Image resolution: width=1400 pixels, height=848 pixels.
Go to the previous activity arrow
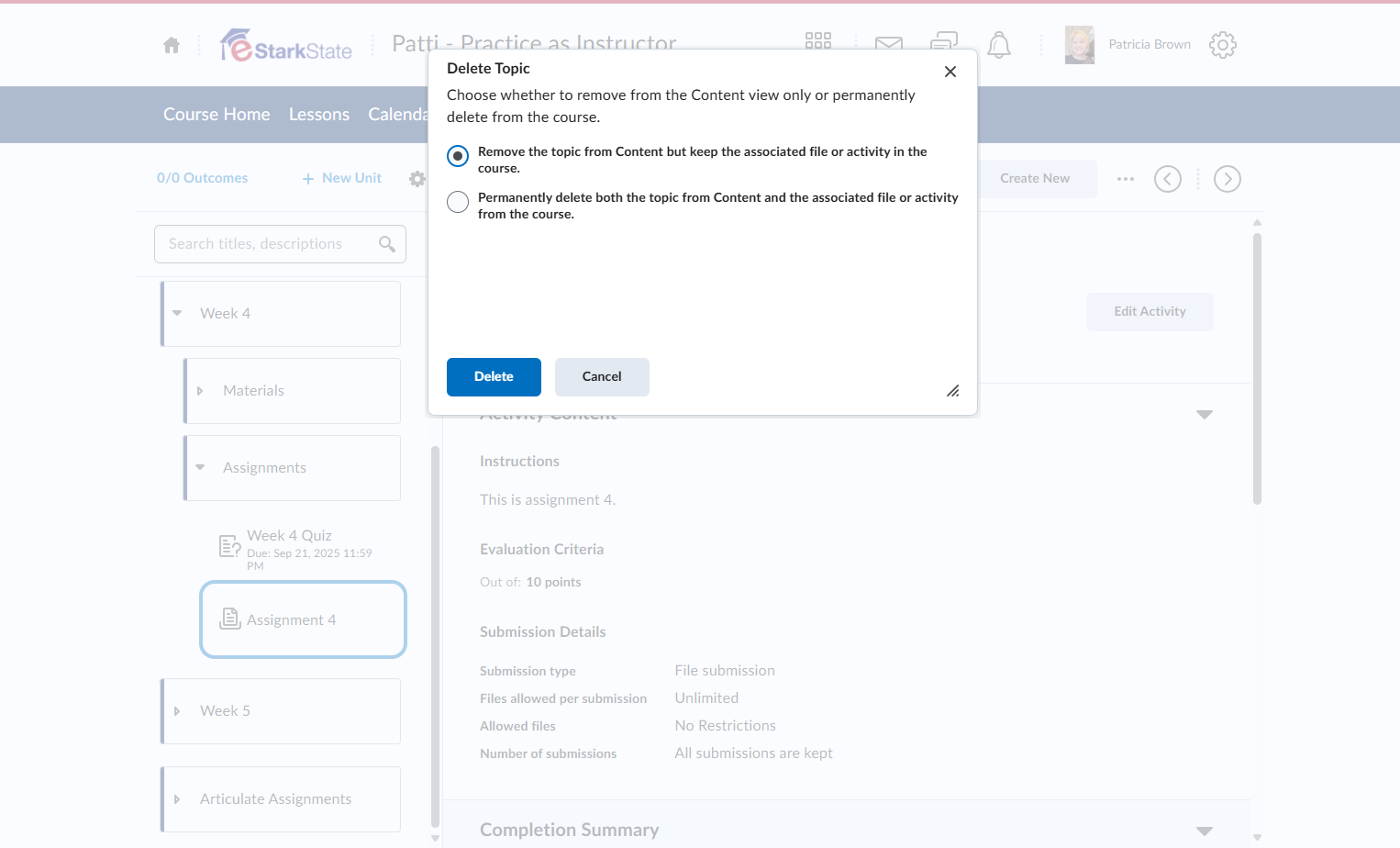pos(1168,179)
